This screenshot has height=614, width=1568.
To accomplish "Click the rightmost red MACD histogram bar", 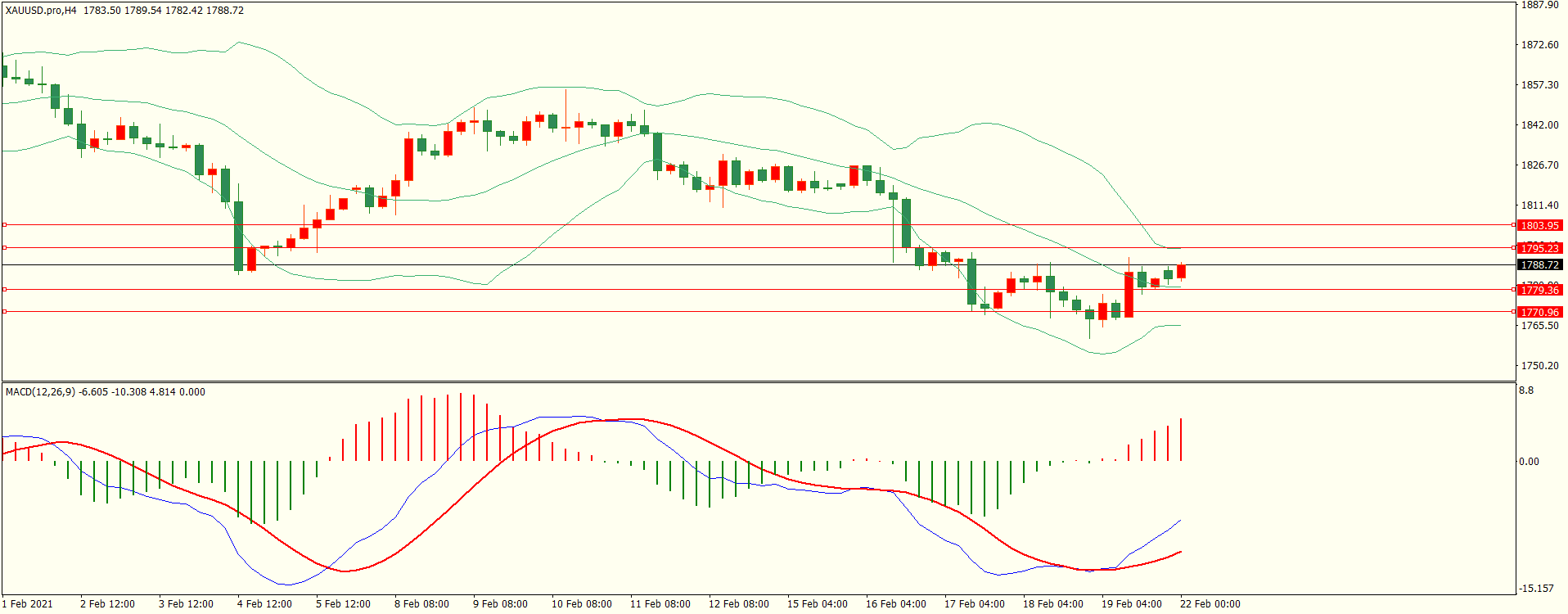I will pos(1181,440).
